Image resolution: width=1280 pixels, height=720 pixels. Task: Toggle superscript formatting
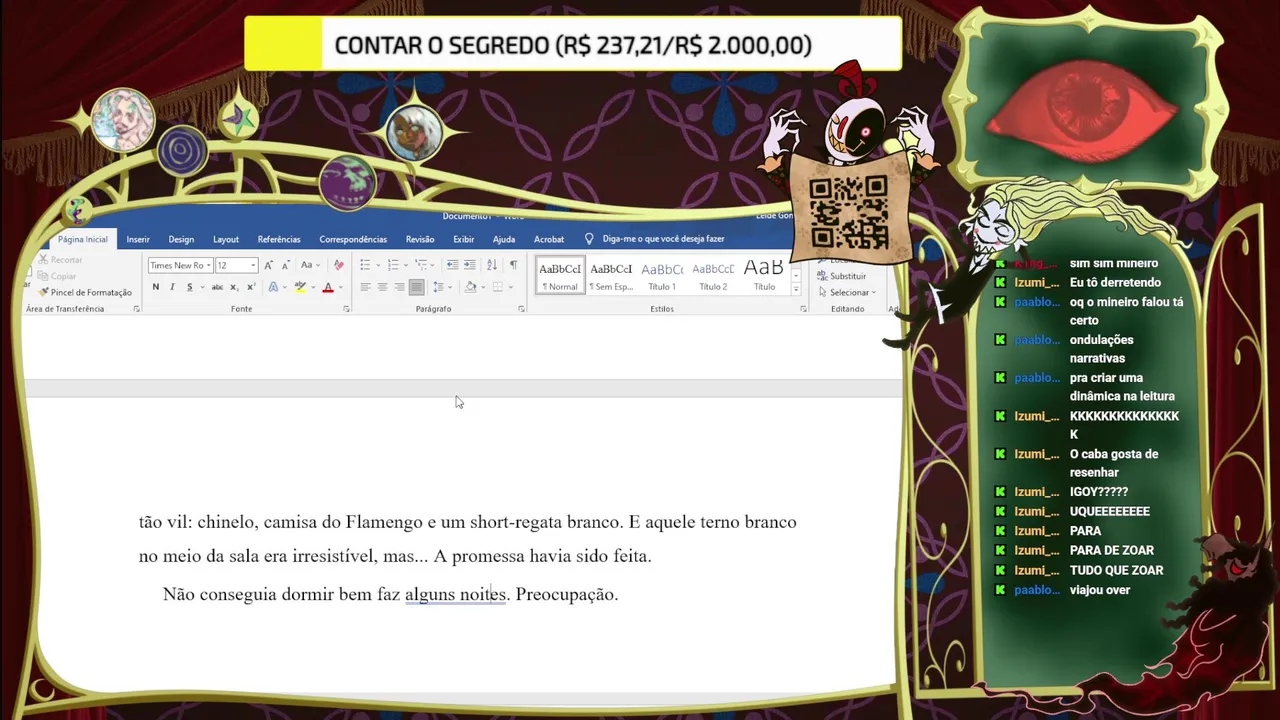251,287
